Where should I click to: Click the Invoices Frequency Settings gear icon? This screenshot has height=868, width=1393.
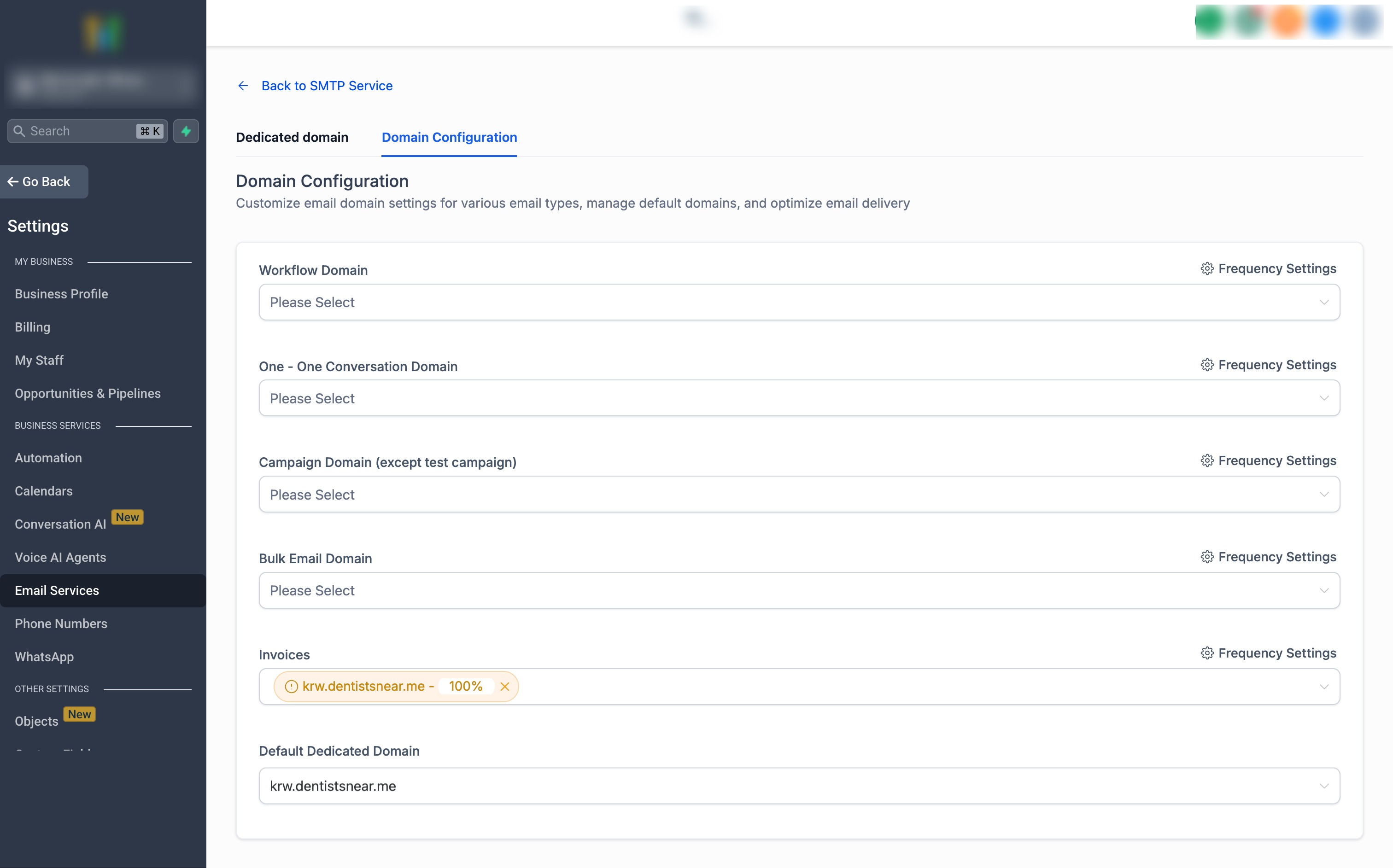[x=1206, y=653]
